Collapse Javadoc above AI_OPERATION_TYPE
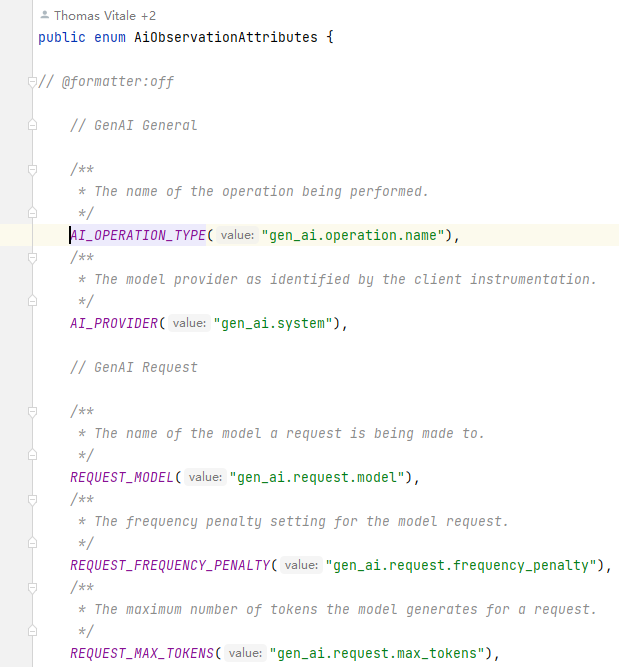619x667 pixels. point(32,169)
